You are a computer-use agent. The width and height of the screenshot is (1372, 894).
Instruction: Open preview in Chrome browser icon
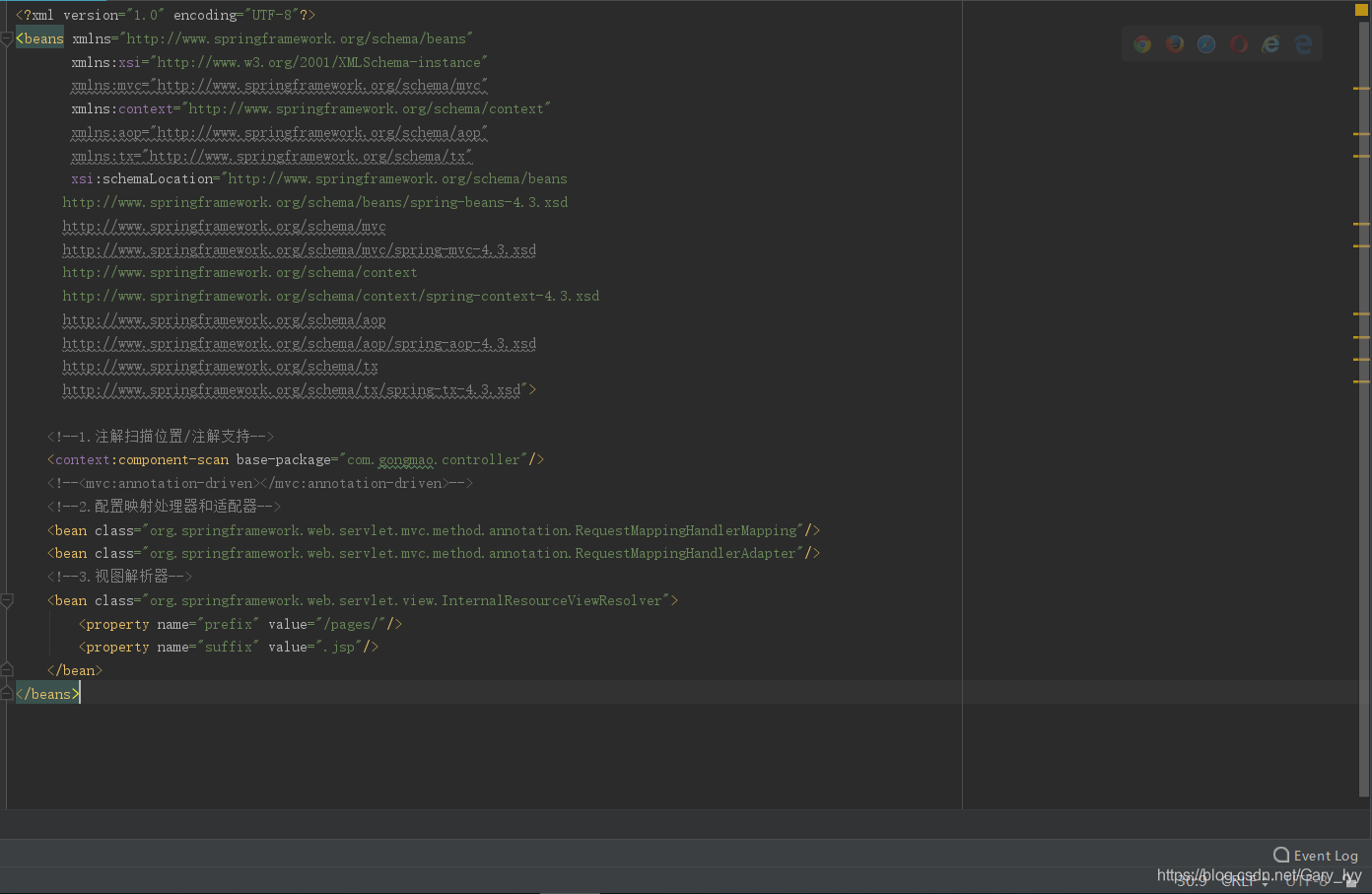[1142, 44]
